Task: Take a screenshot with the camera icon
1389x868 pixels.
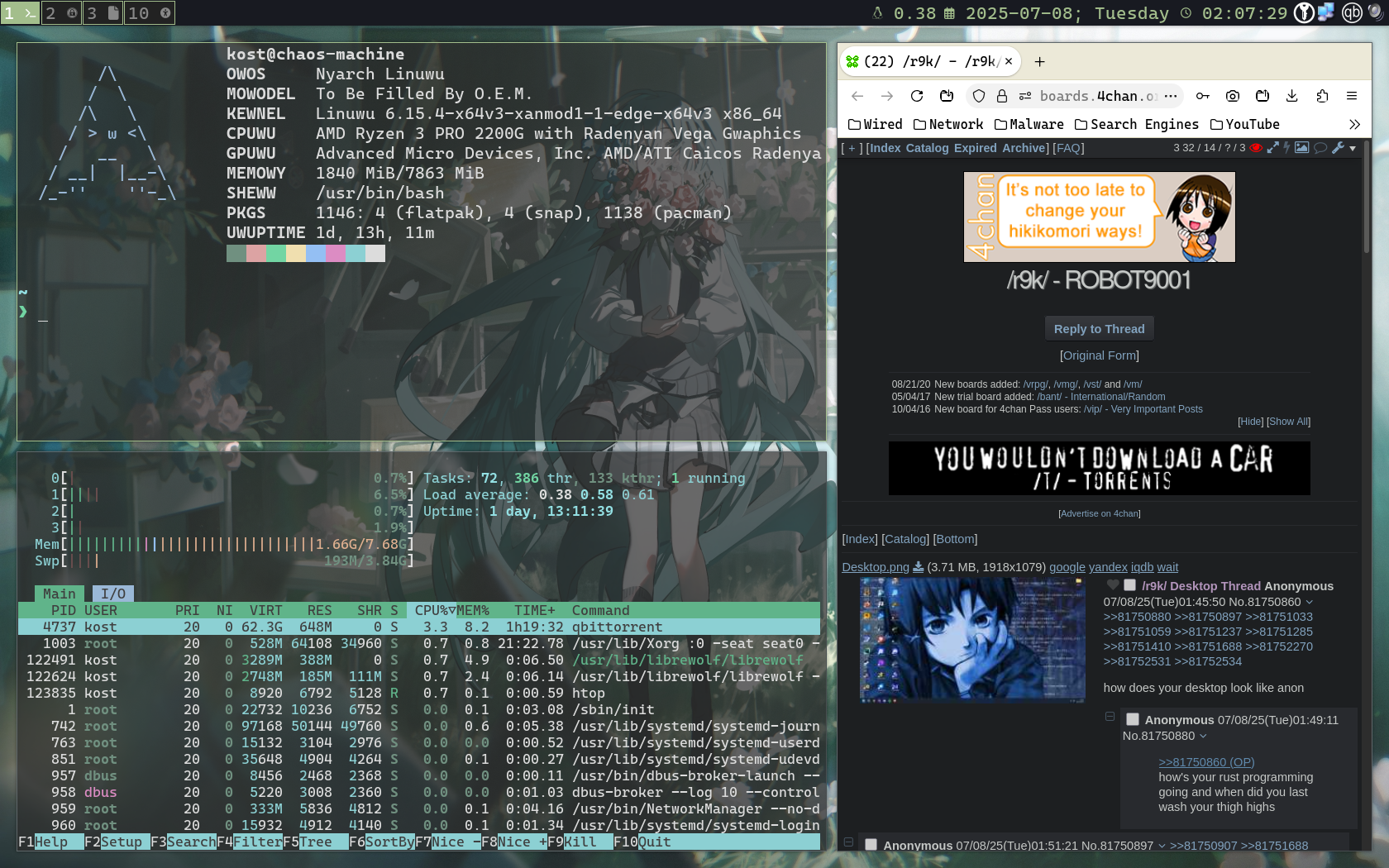Action: point(1233,96)
